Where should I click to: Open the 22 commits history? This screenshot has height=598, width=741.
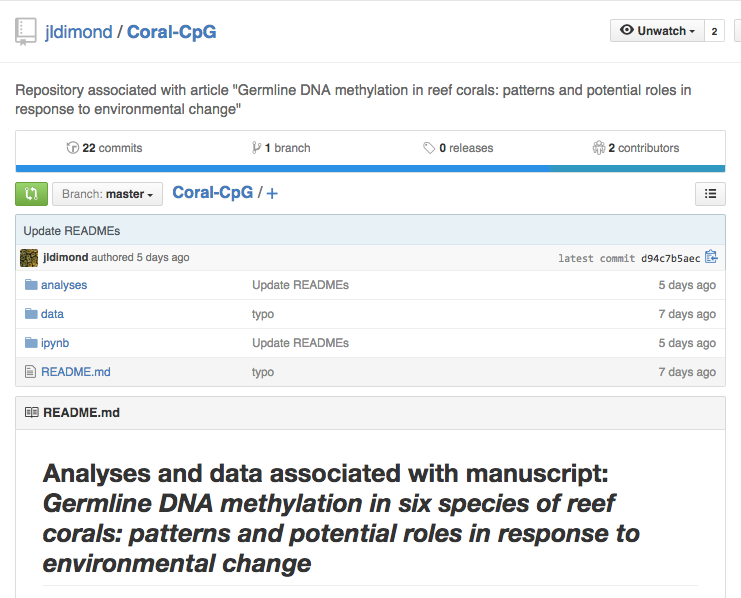click(x=112, y=148)
